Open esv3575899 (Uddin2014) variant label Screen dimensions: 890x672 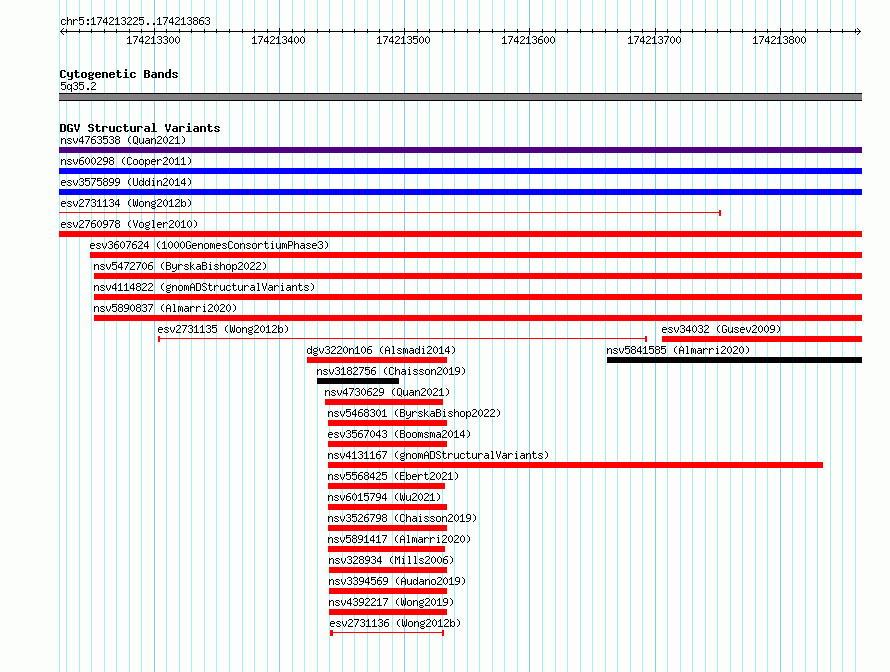[126, 182]
